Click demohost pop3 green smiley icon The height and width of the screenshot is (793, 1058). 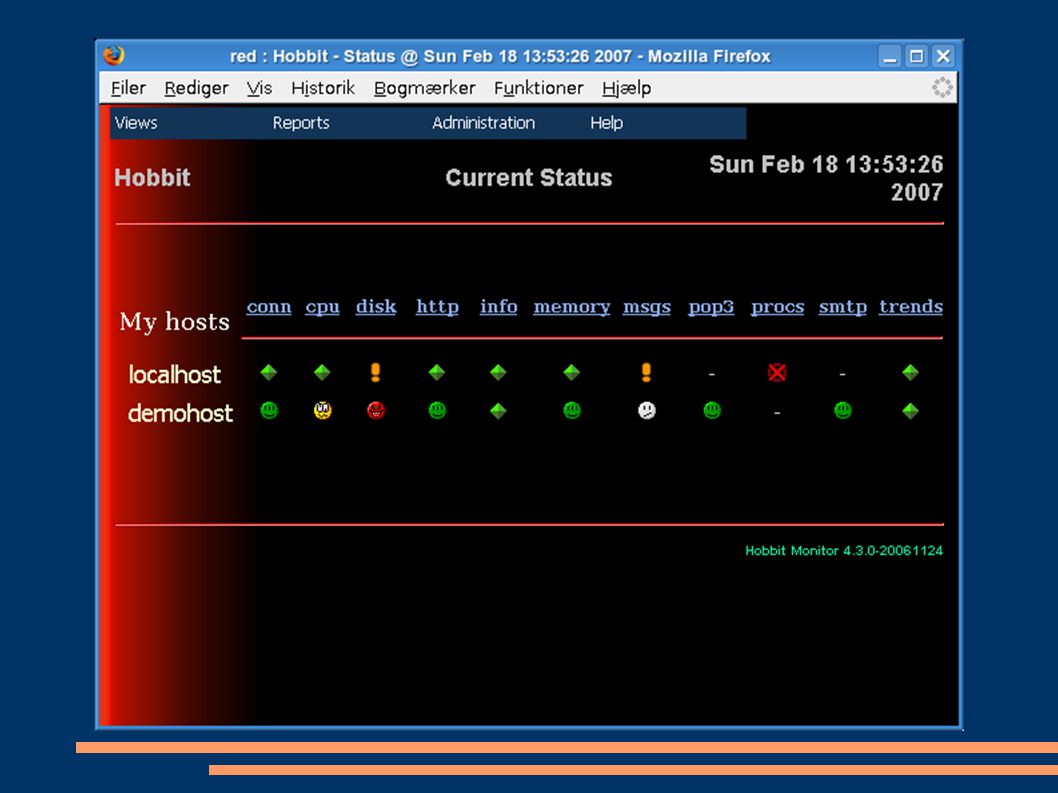click(x=712, y=410)
